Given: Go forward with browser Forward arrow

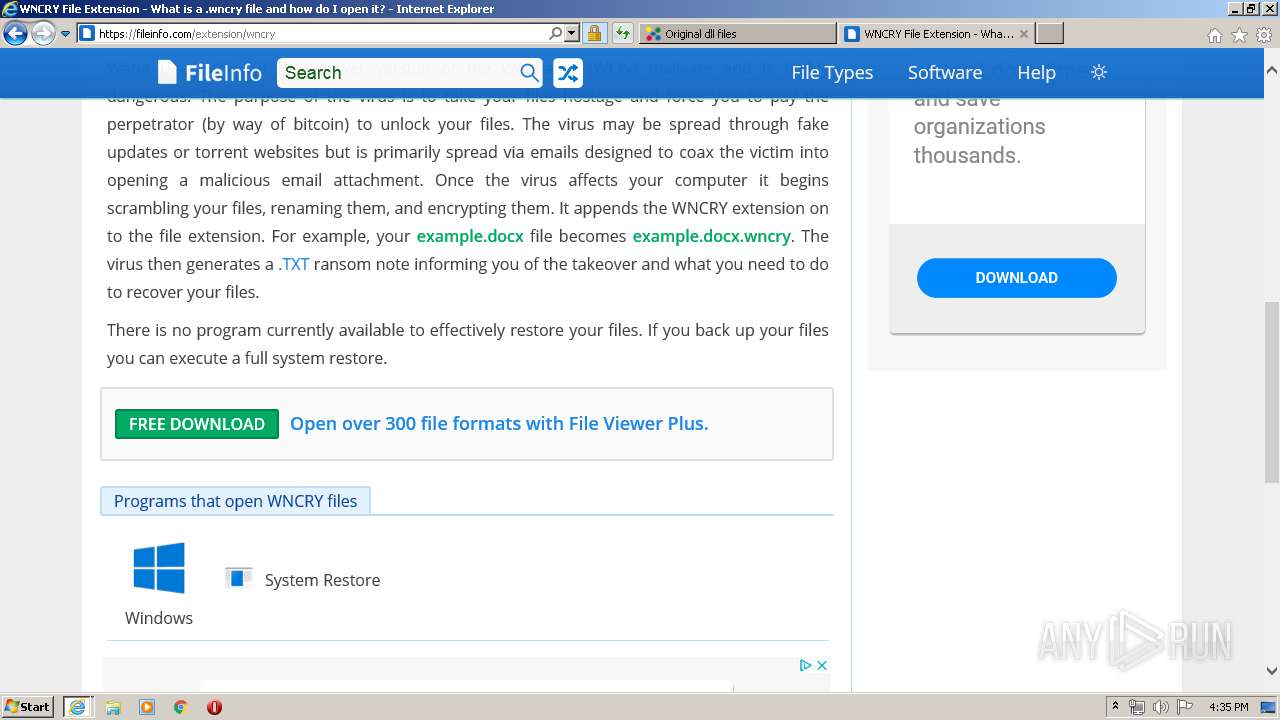Looking at the screenshot, I should [43, 34].
